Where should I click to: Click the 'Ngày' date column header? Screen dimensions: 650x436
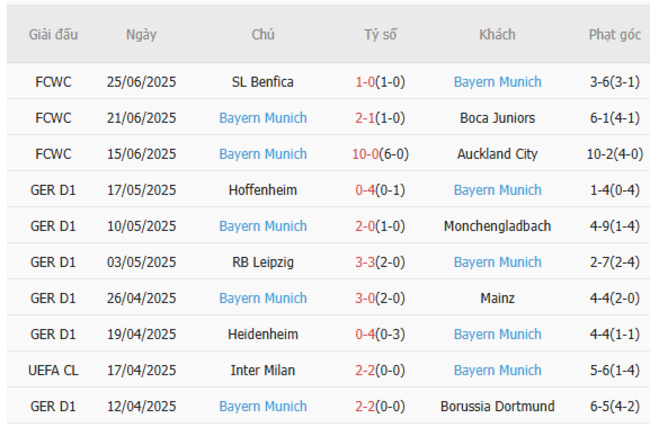click(141, 34)
